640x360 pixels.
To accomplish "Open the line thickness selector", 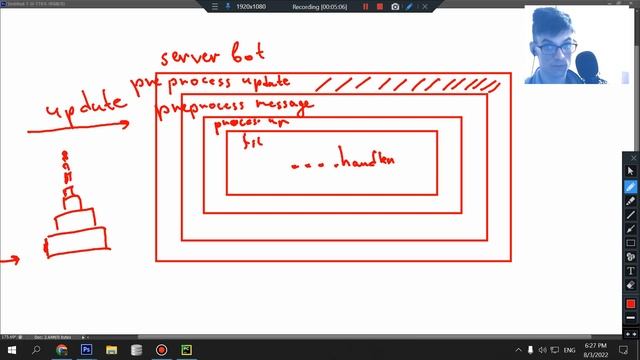I will coord(631,318).
